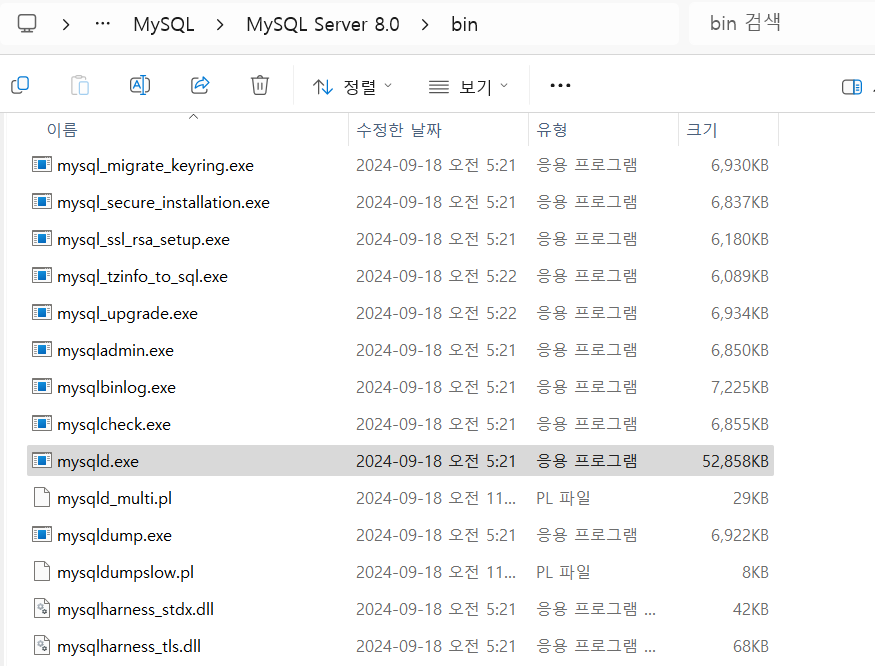Click file name mysql_secure_installation.exe

point(163,203)
